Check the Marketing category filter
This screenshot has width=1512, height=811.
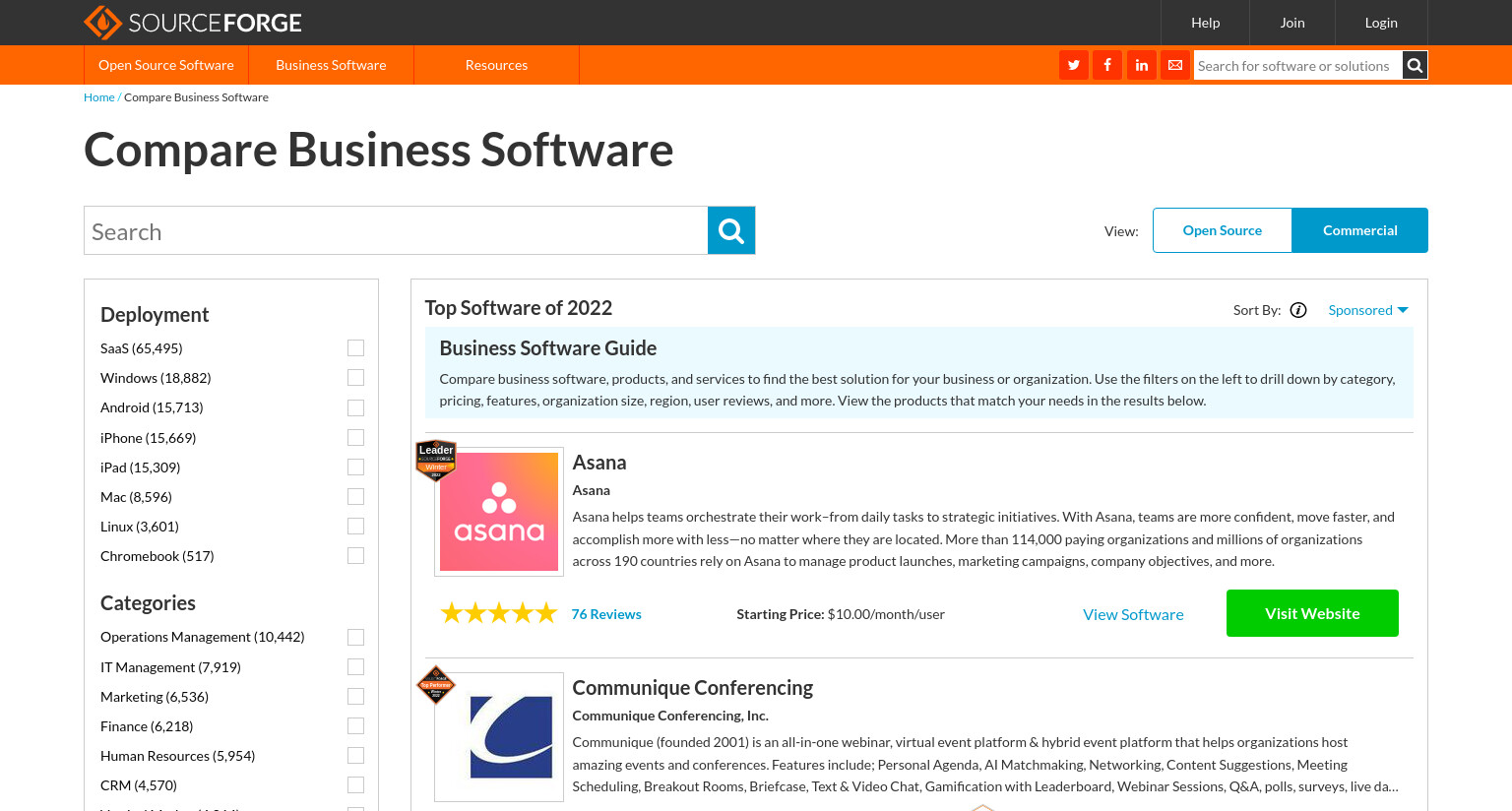click(x=355, y=696)
